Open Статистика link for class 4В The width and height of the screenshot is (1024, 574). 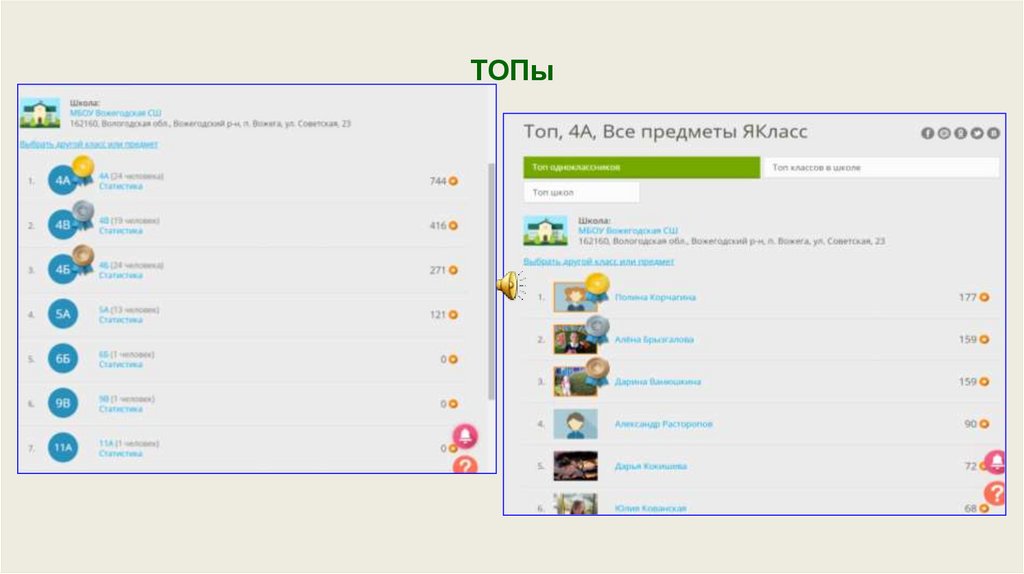(x=120, y=231)
